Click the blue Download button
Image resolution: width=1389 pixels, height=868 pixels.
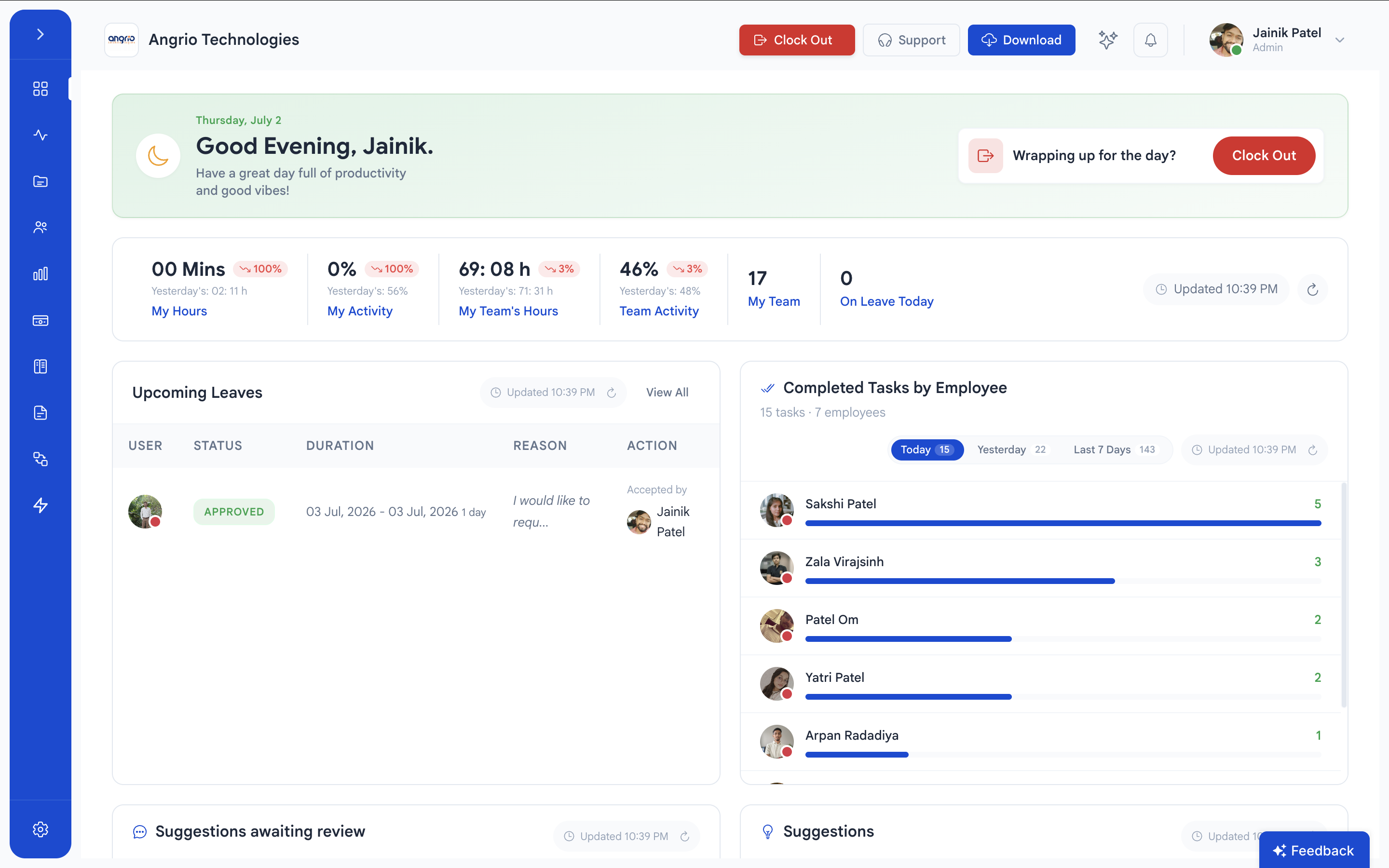coord(1021,40)
